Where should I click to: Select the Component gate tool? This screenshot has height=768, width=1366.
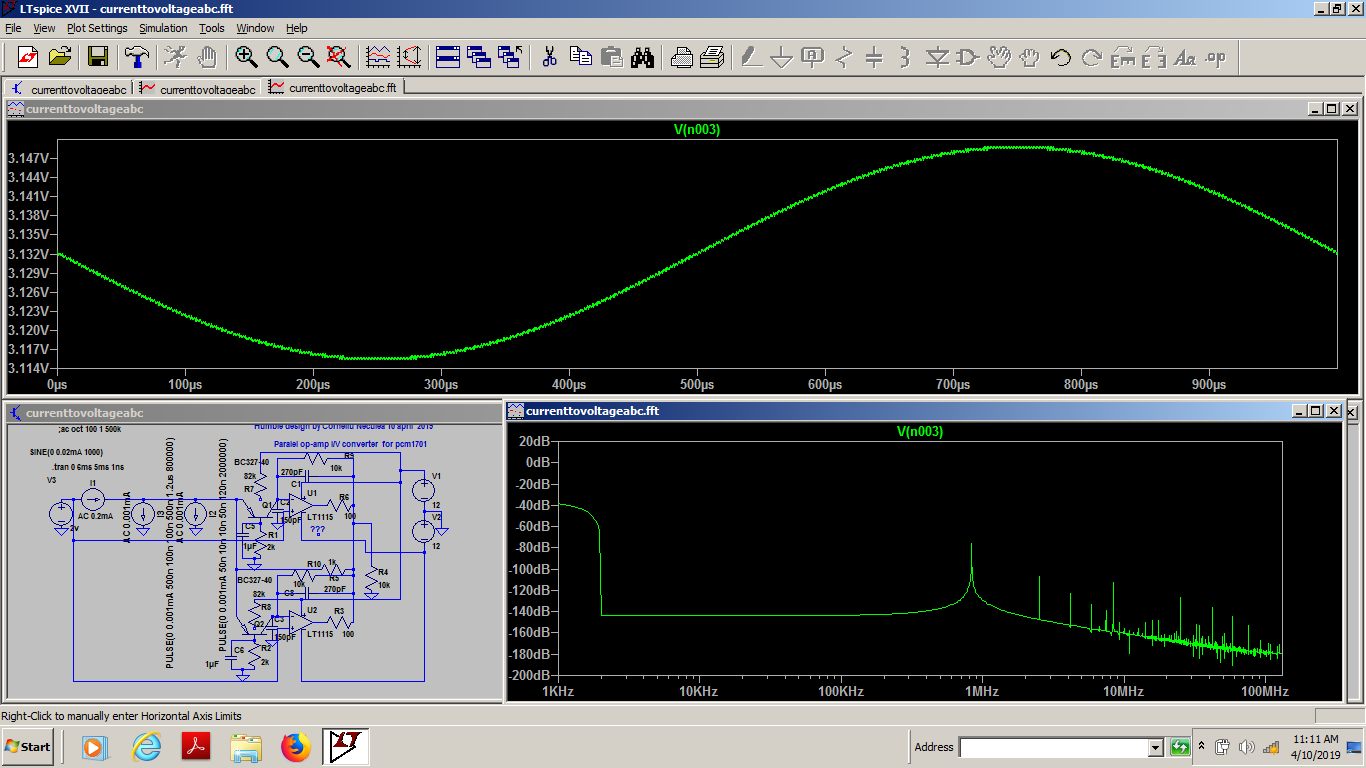coord(967,57)
